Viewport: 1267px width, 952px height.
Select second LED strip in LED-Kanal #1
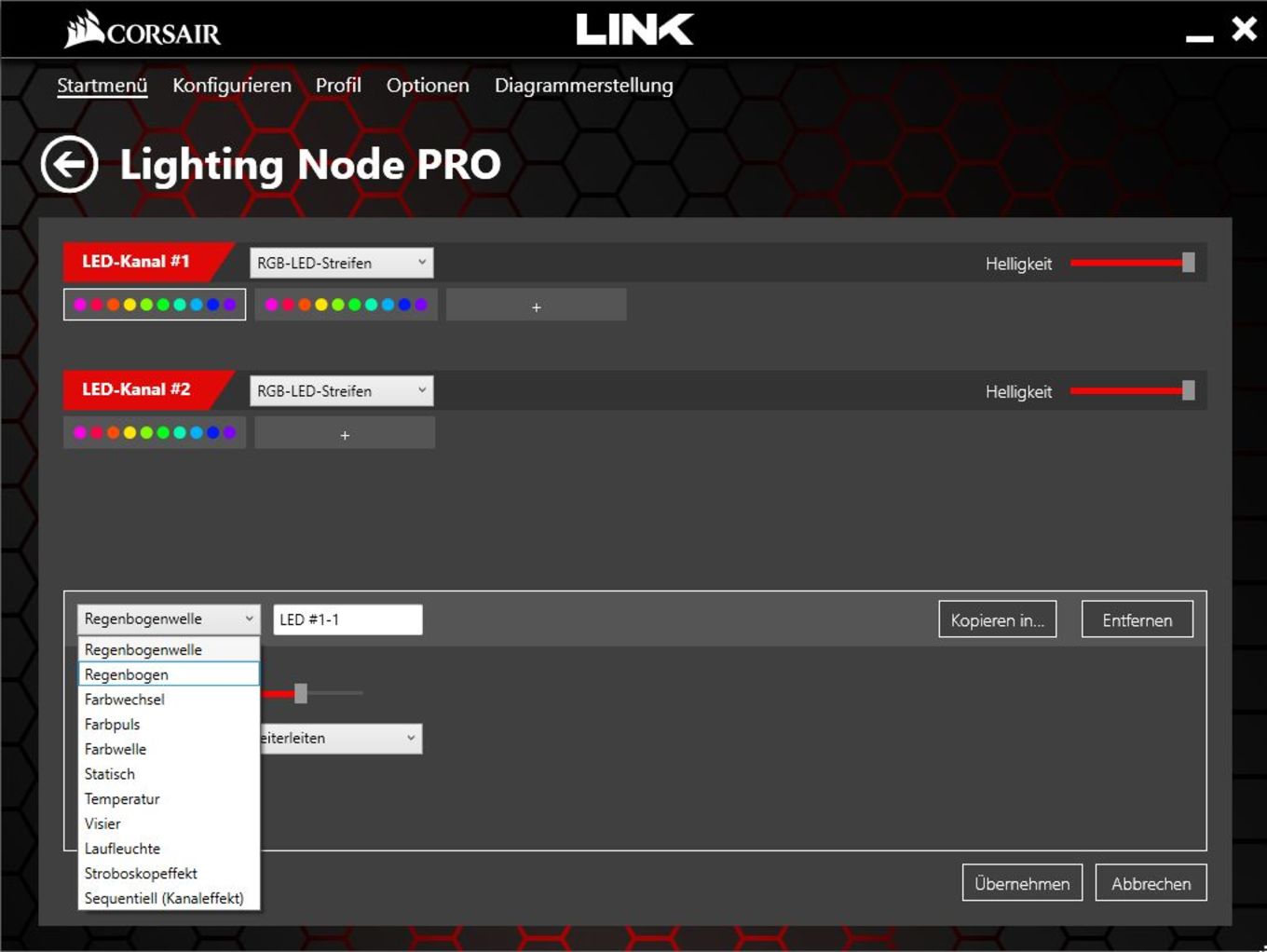[x=346, y=305]
